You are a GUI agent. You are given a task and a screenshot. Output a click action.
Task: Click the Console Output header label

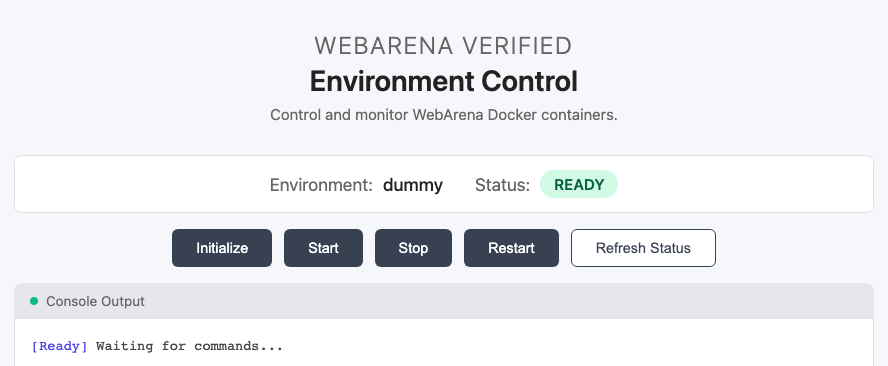click(95, 301)
